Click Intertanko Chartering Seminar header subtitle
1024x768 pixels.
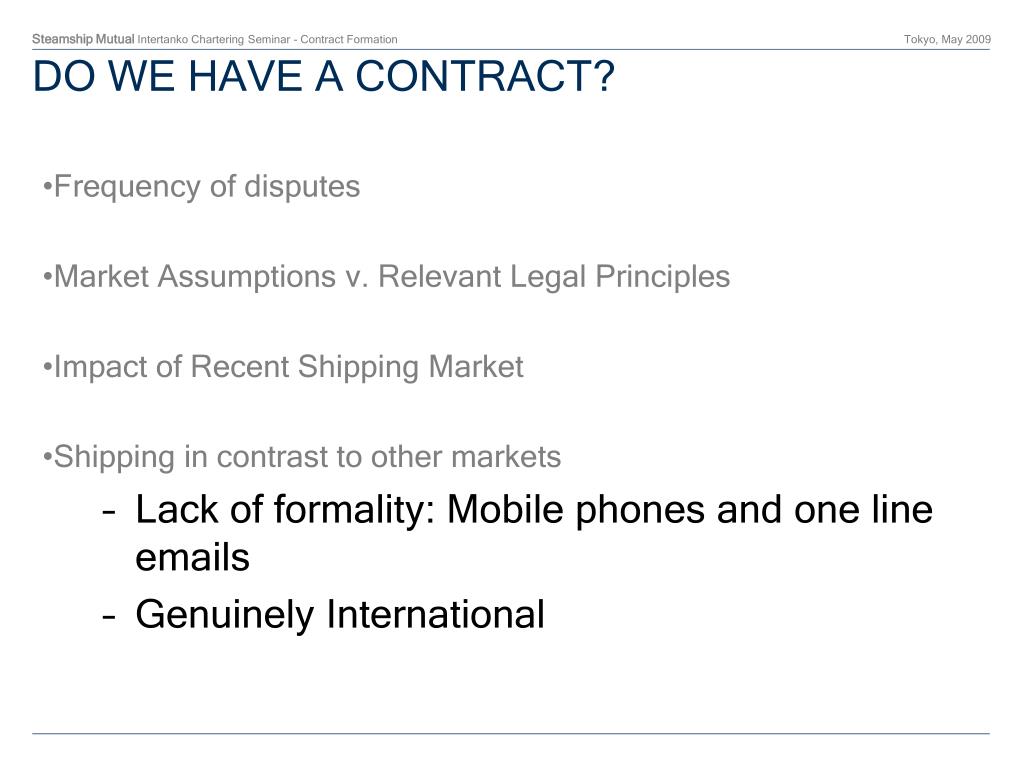[x=214, y=40]
